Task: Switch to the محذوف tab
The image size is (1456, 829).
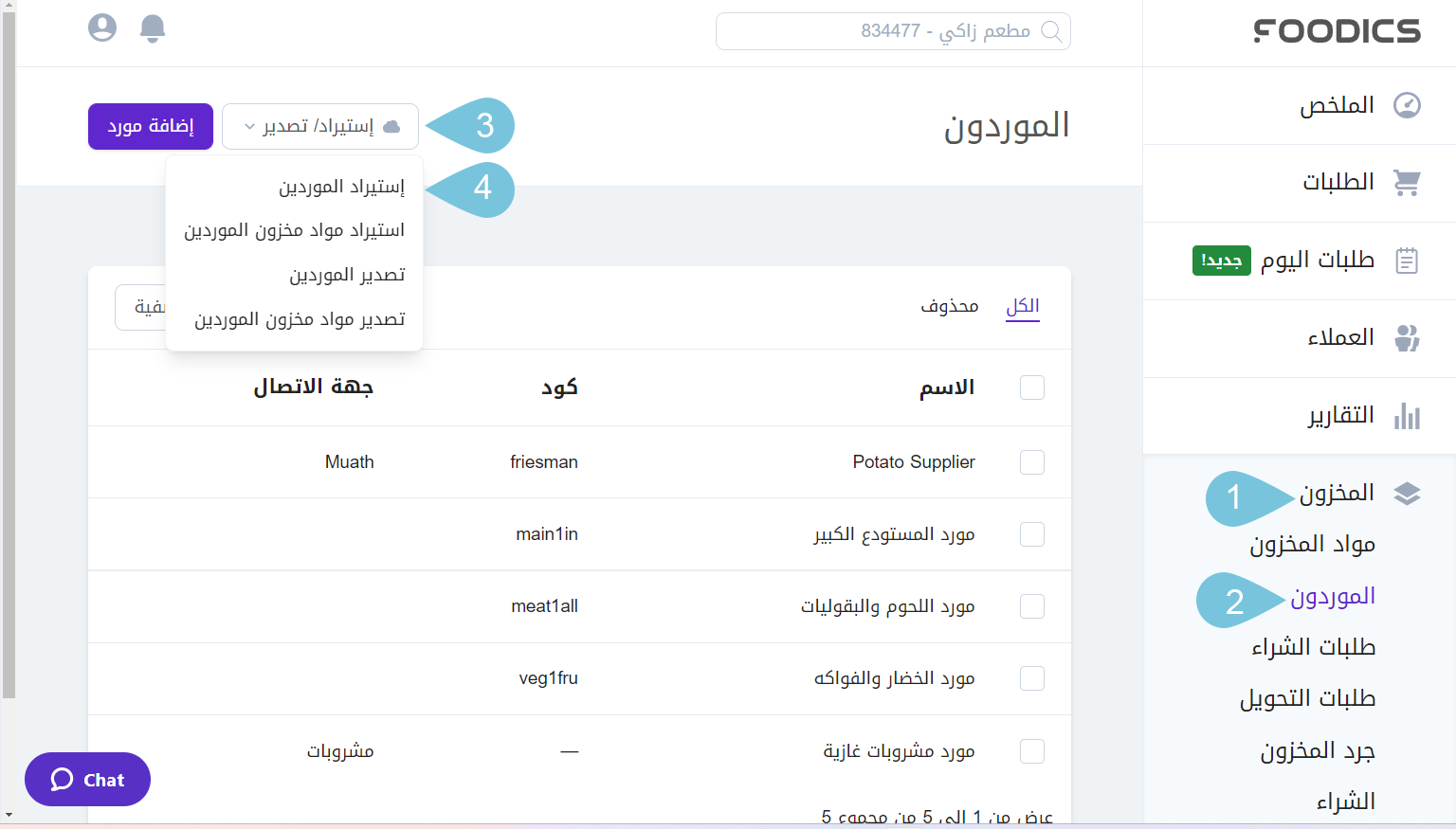Action: point(951,306)
